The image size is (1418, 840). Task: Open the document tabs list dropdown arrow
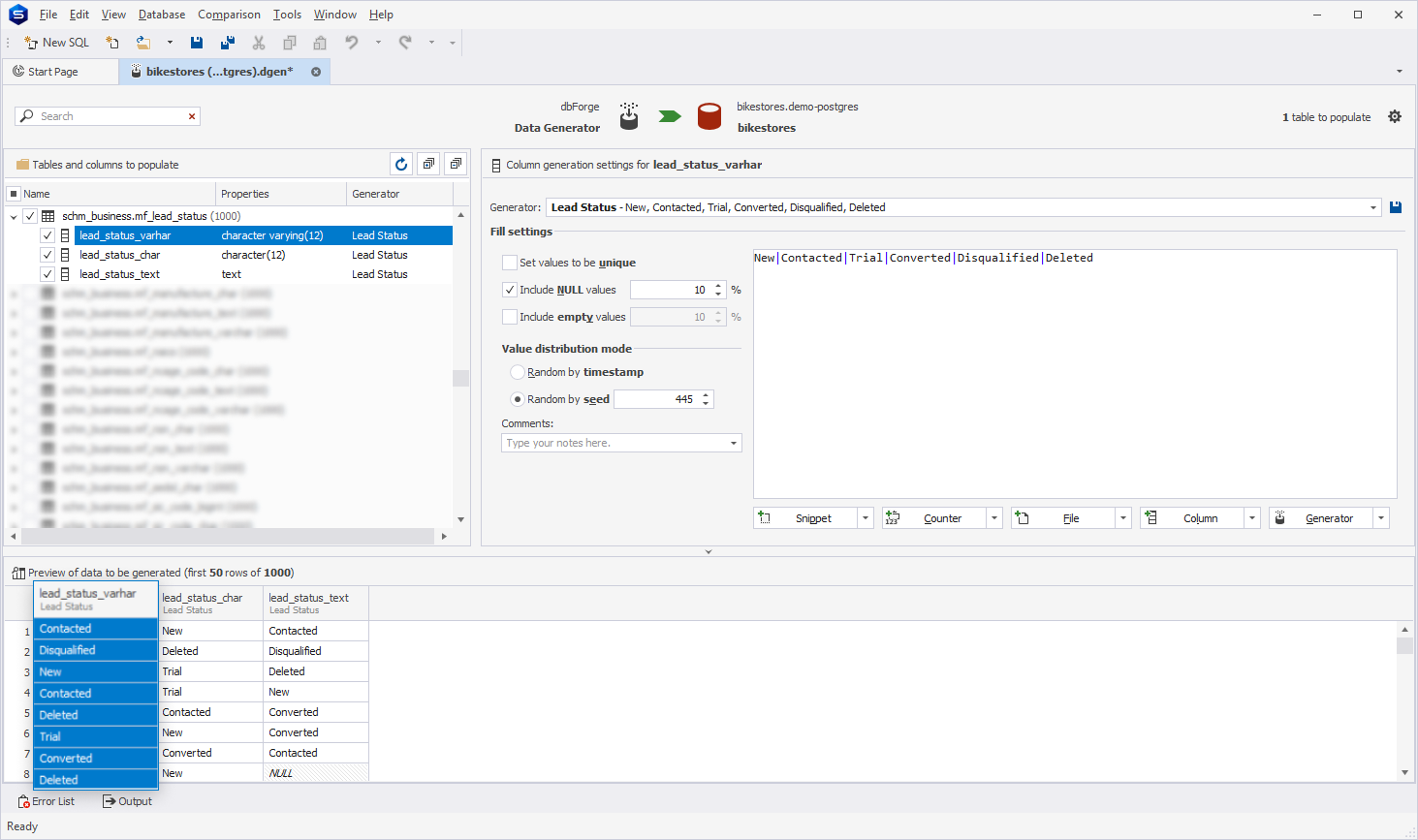coord(1399,72)
